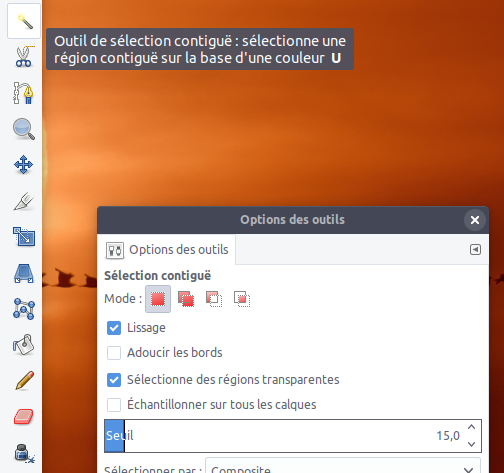
Task: Set mode to subtract from selection
Action: (214, 299)
